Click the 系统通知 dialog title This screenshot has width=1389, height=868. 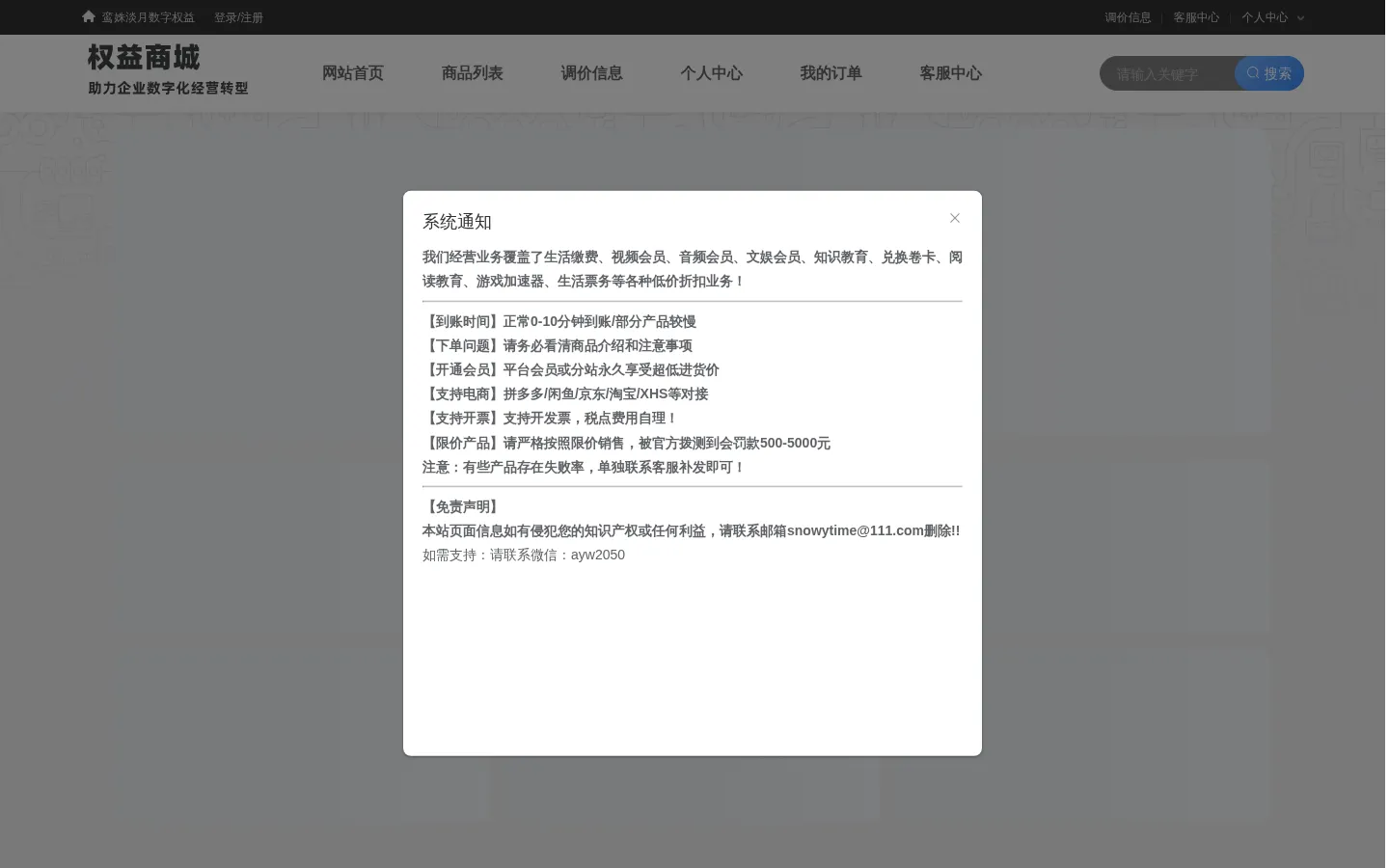coord(457,222)
